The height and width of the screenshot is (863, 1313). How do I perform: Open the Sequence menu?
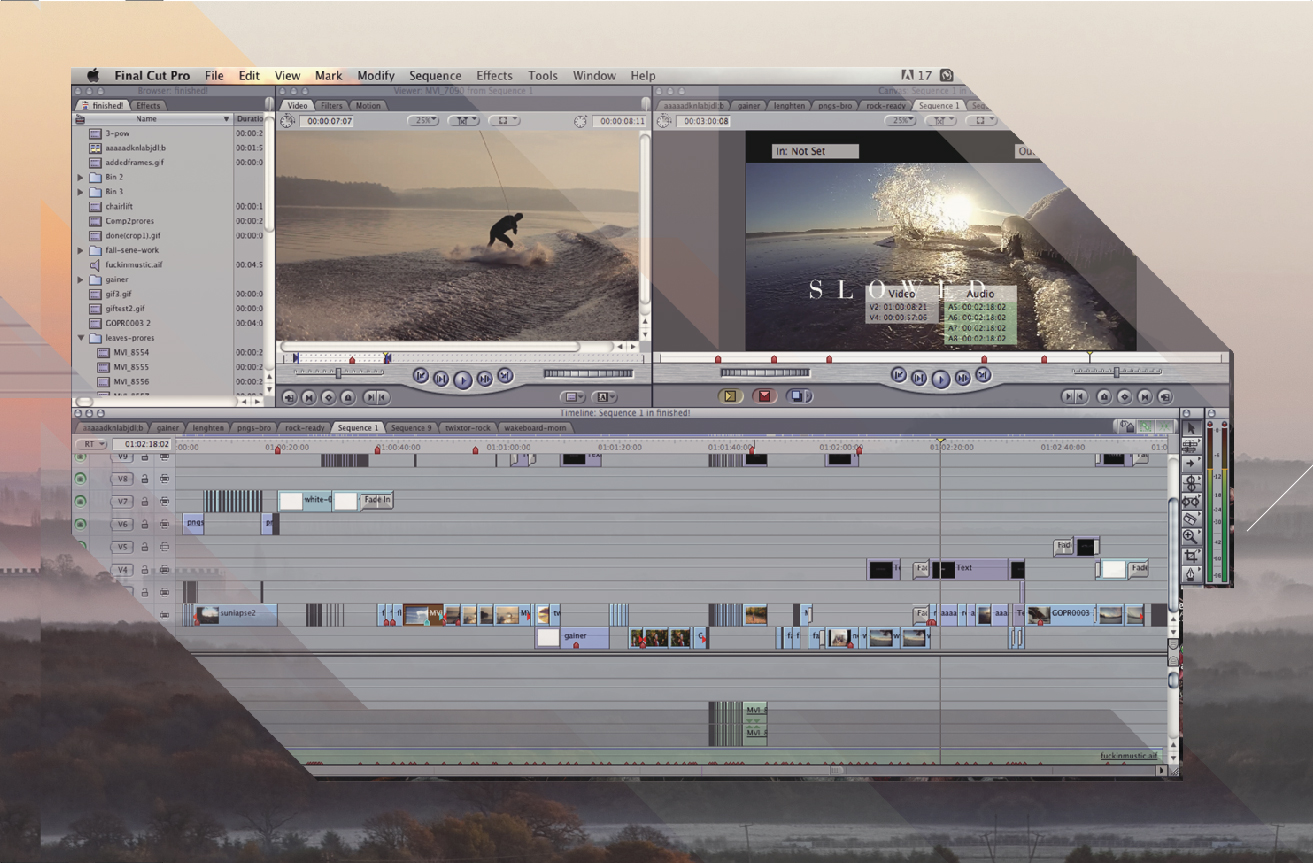pyautogui.click(x=435, y=76)
